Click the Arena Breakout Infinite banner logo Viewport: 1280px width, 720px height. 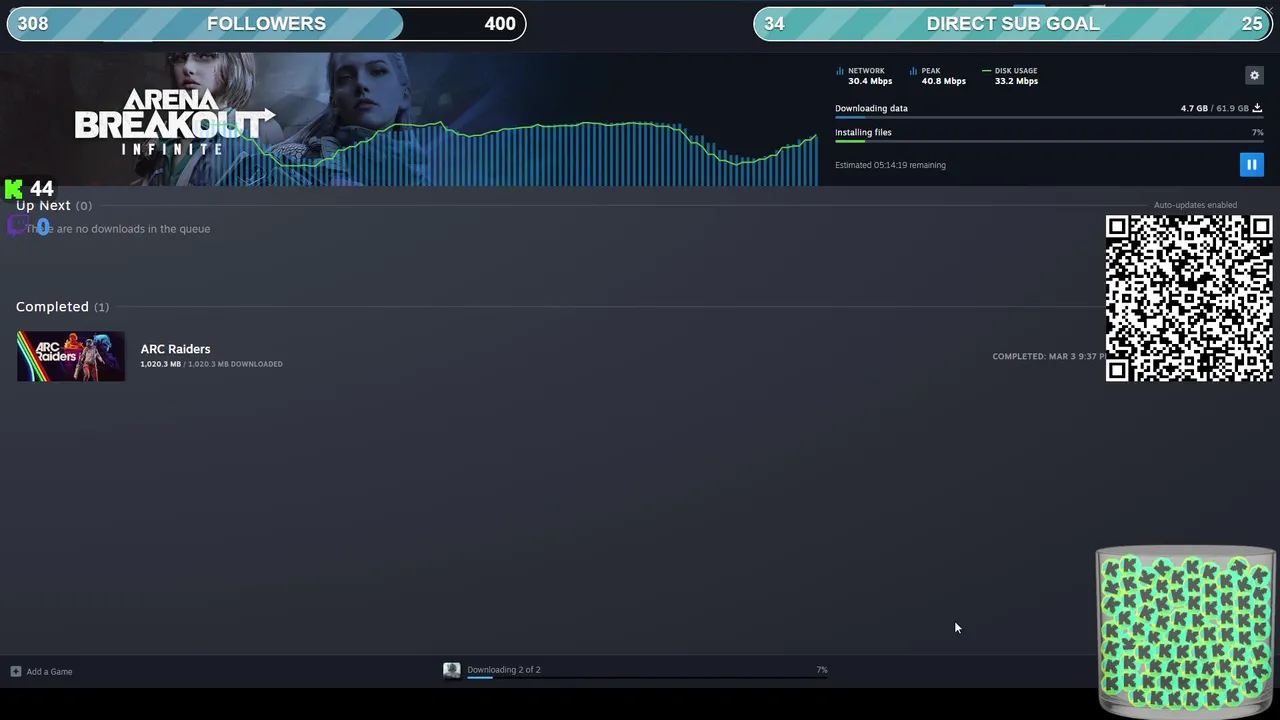click(174, 122)
